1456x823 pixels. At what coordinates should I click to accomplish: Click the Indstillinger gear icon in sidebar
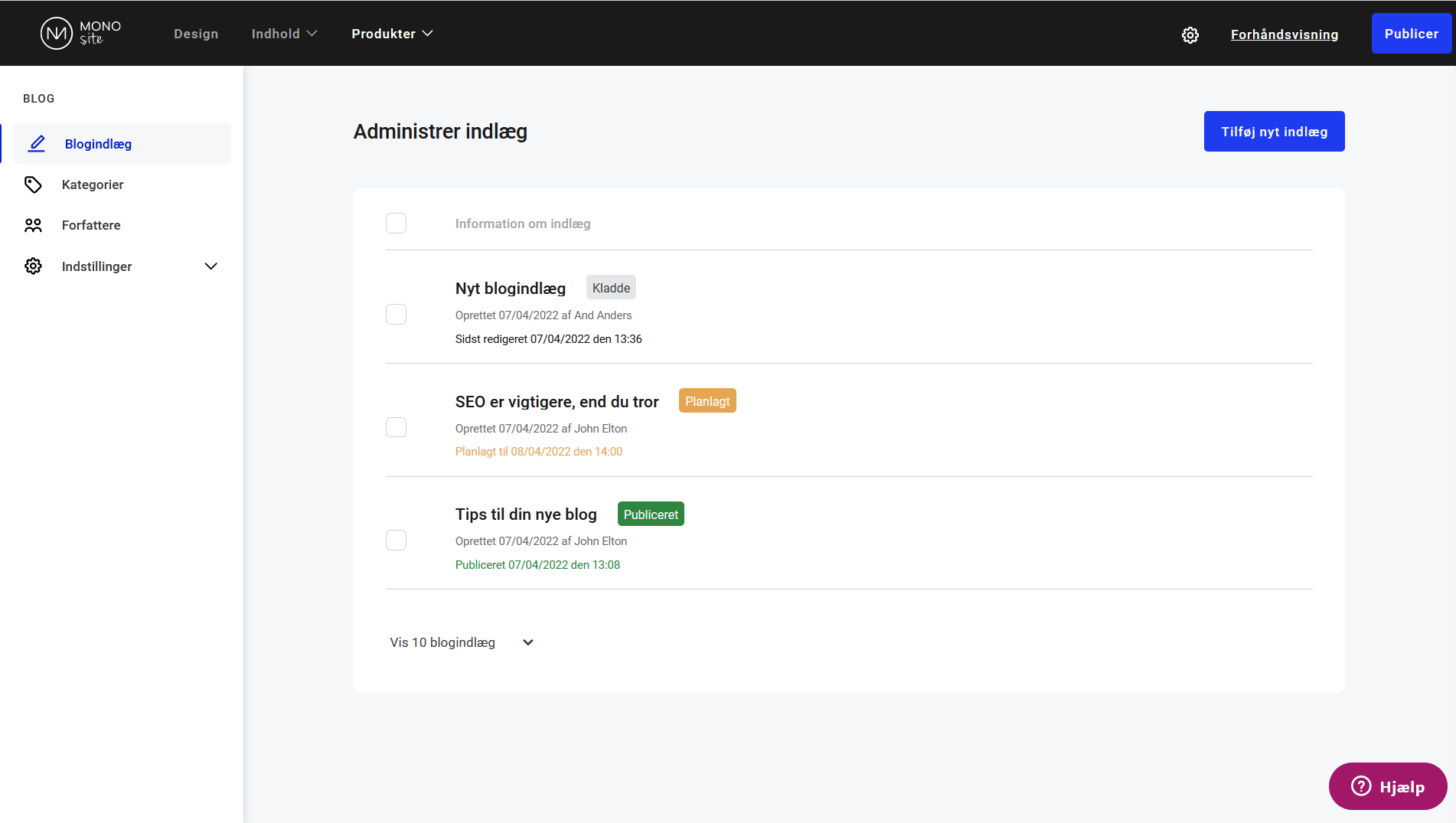[x=33, y=266]
